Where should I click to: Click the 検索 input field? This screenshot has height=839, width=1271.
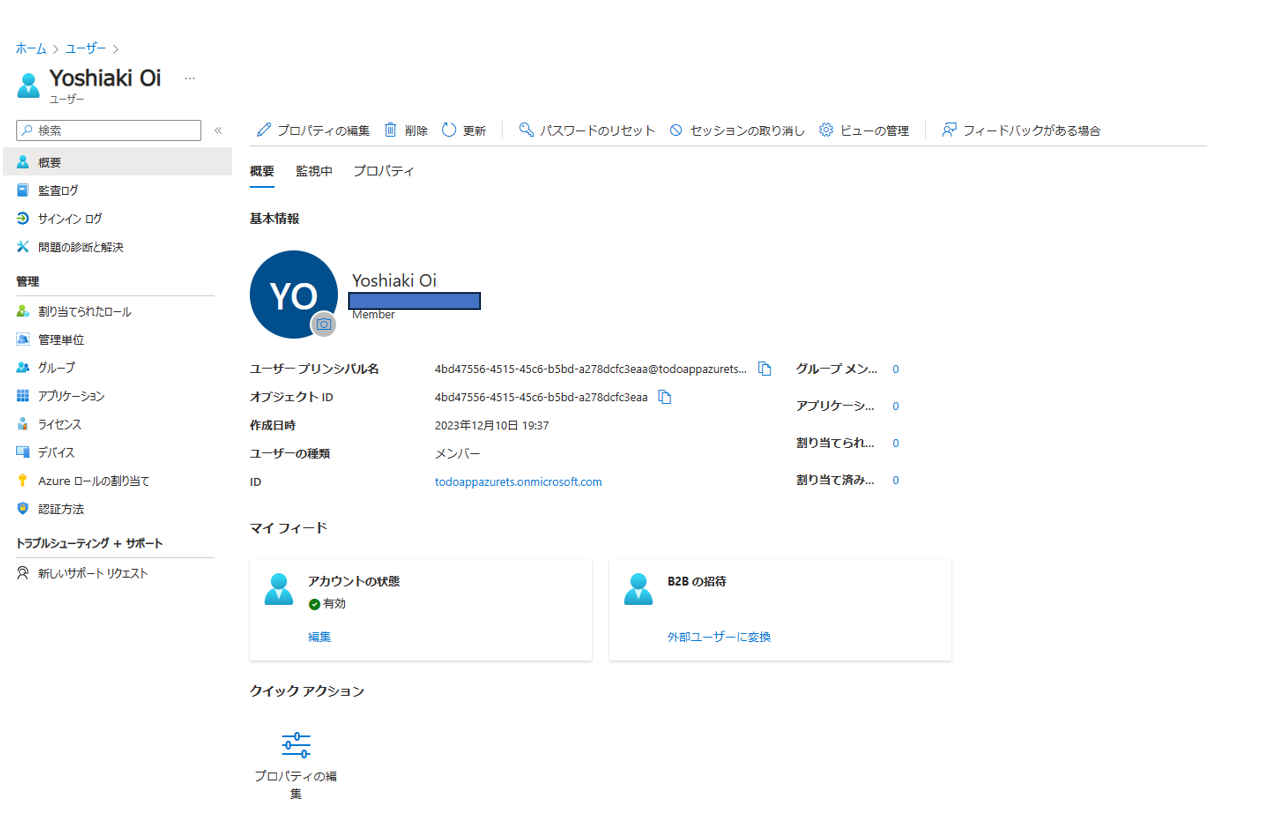pos(109,130)
